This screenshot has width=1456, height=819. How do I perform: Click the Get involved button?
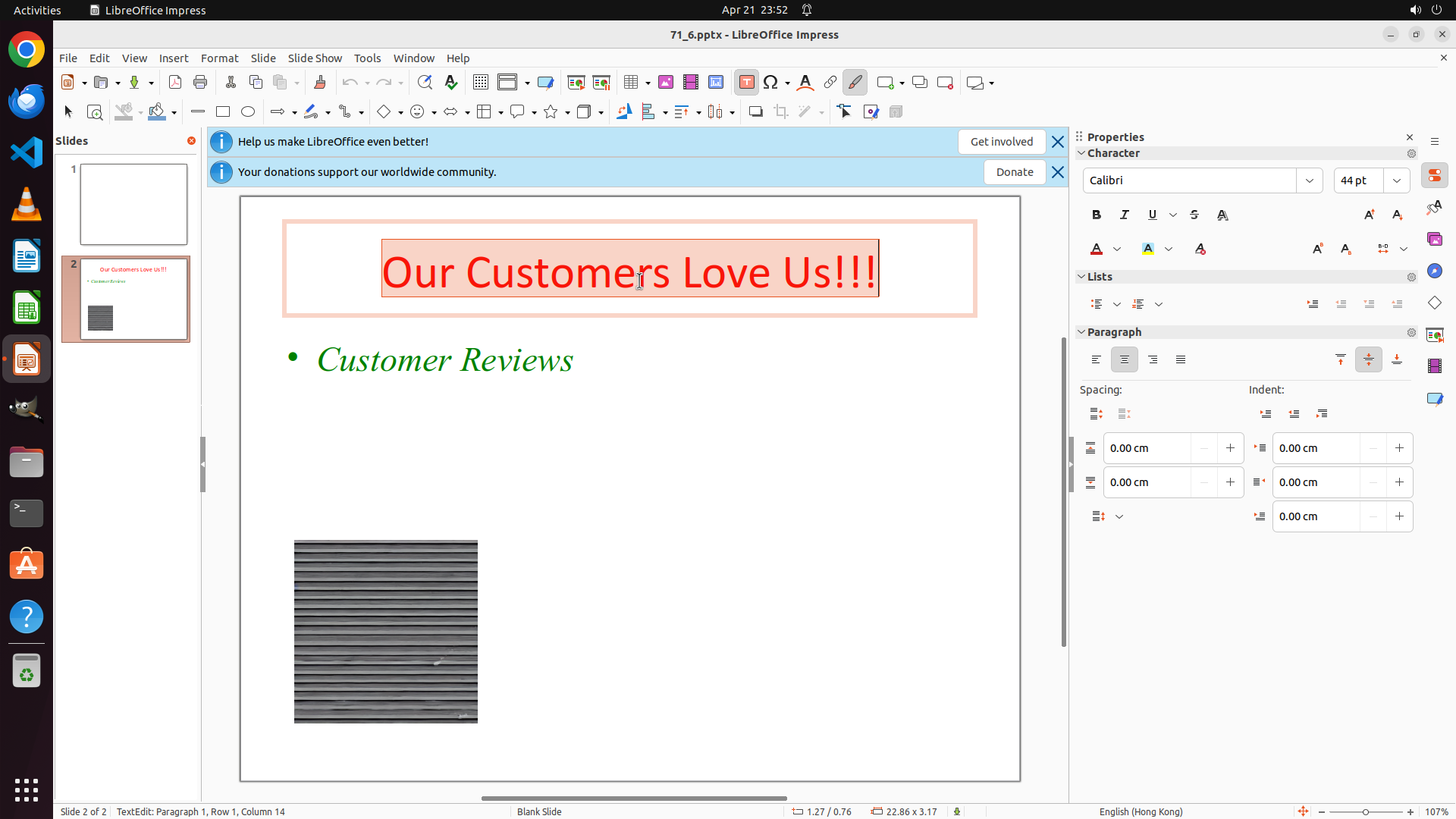point(1001,142)
